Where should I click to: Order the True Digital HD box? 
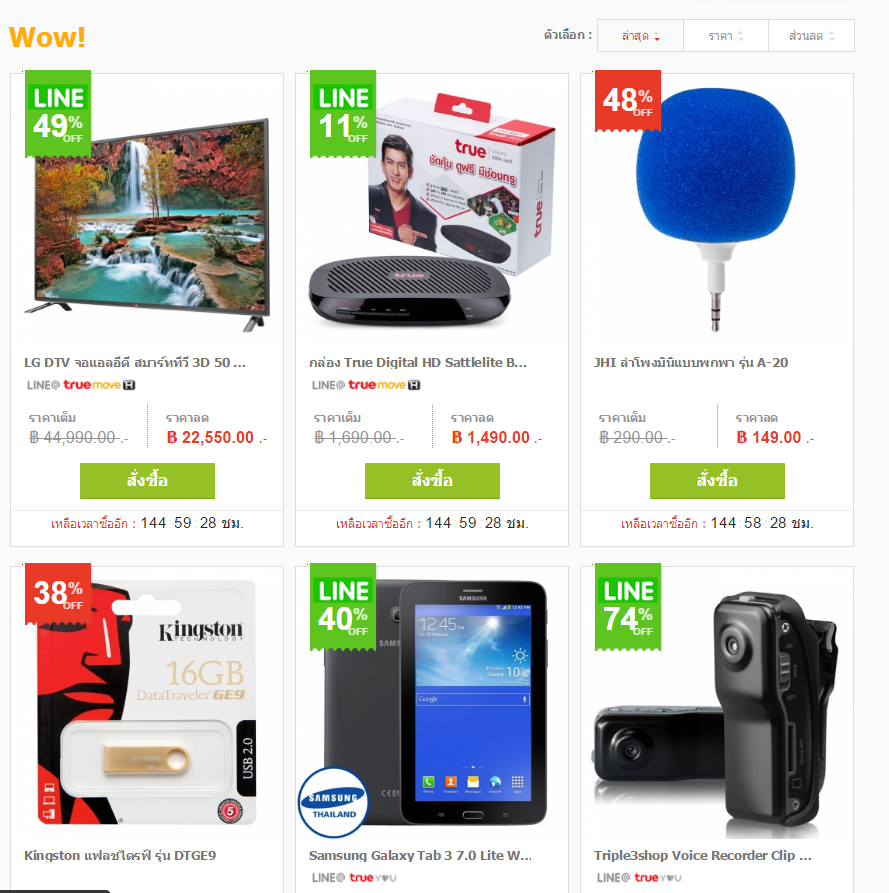(x=432, y=481)
